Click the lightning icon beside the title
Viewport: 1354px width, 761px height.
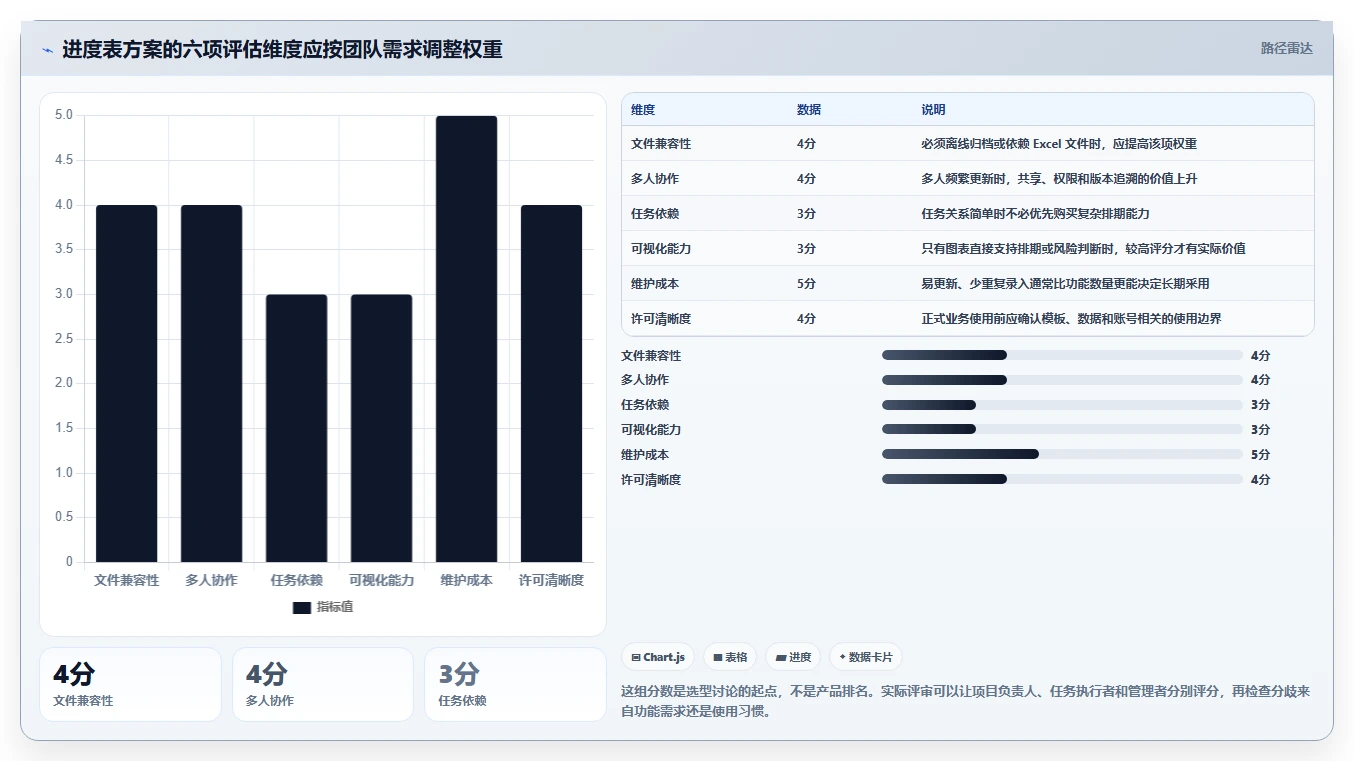(x=47, y=50)
